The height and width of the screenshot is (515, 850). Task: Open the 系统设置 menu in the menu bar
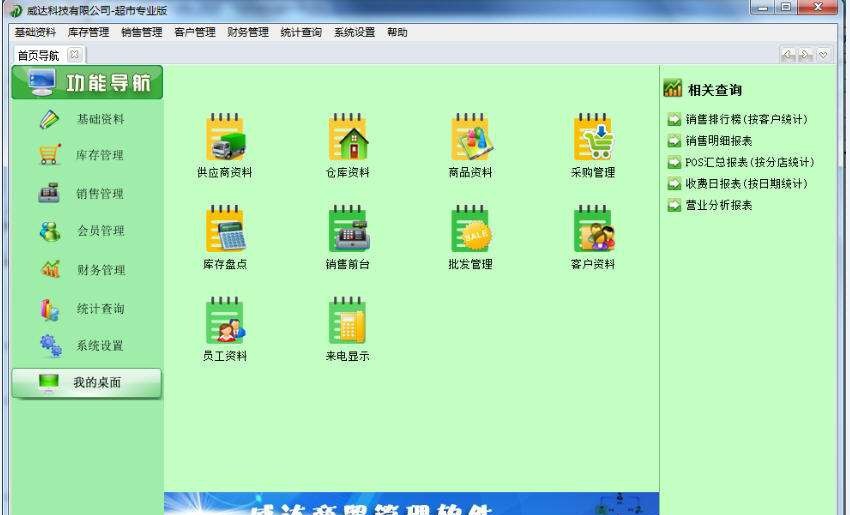click(355, 33)
